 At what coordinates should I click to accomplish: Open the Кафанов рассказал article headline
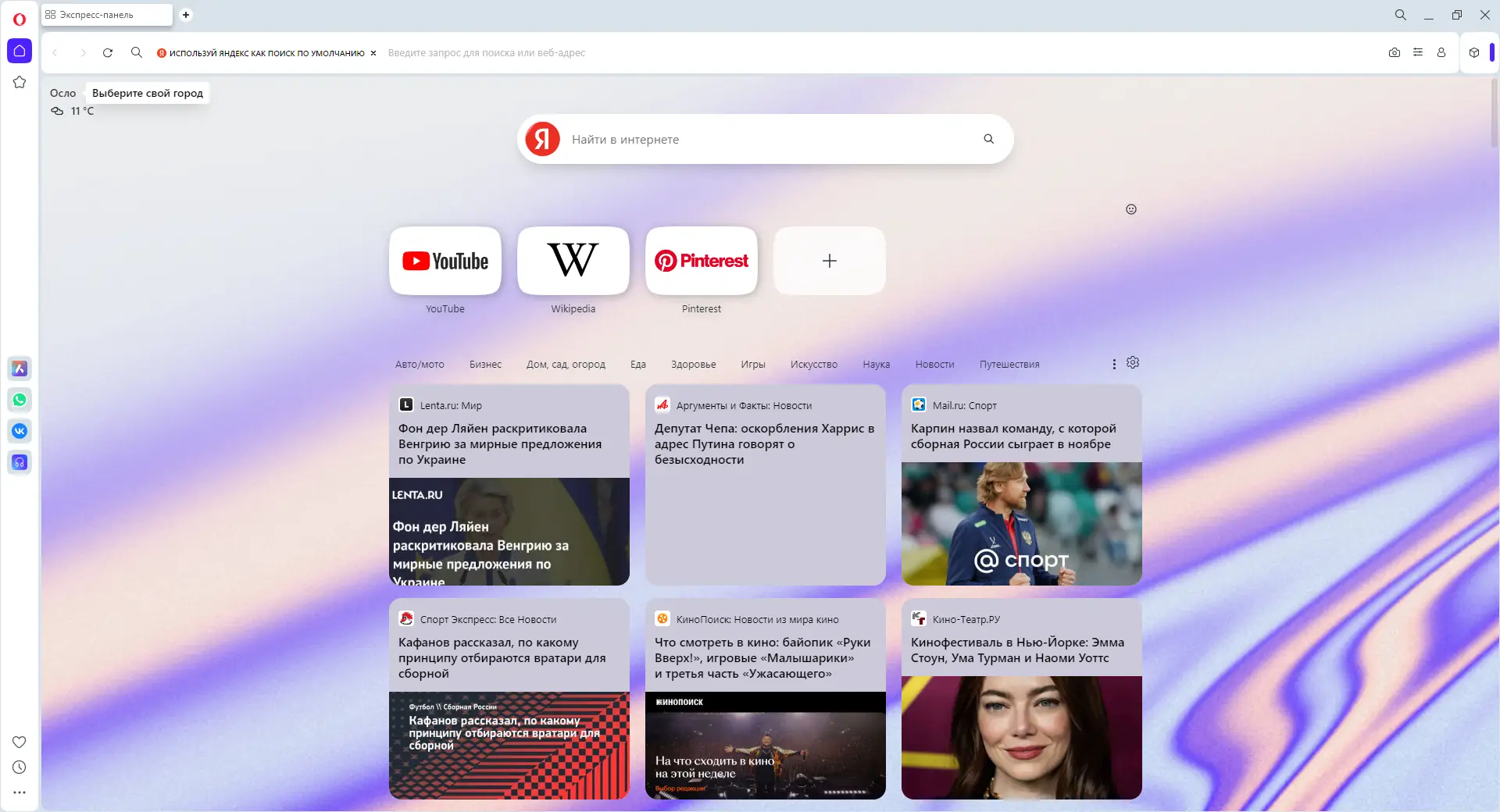point(502,658)
